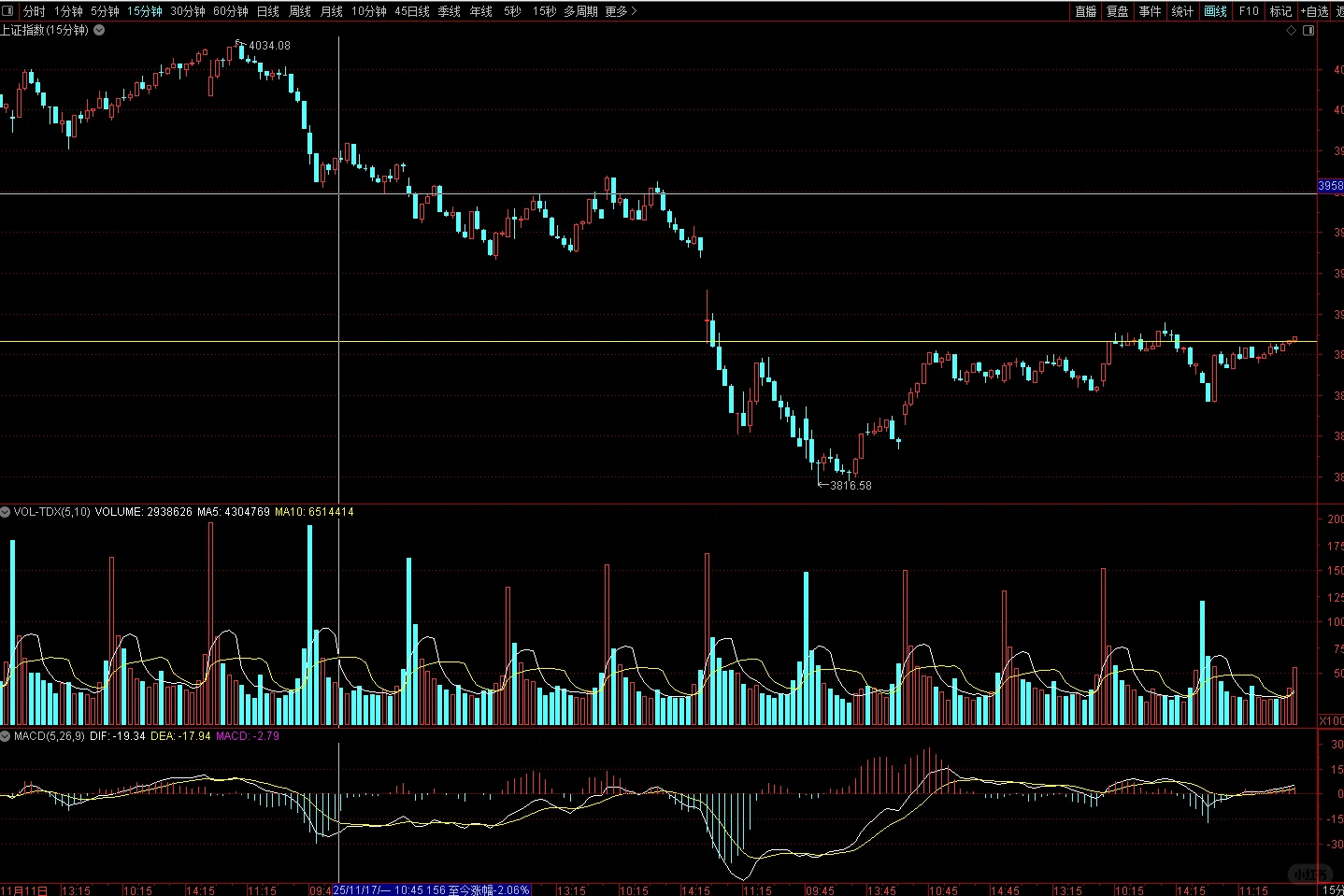Open the 复盘 replay button

click(x=1118, y=11)
